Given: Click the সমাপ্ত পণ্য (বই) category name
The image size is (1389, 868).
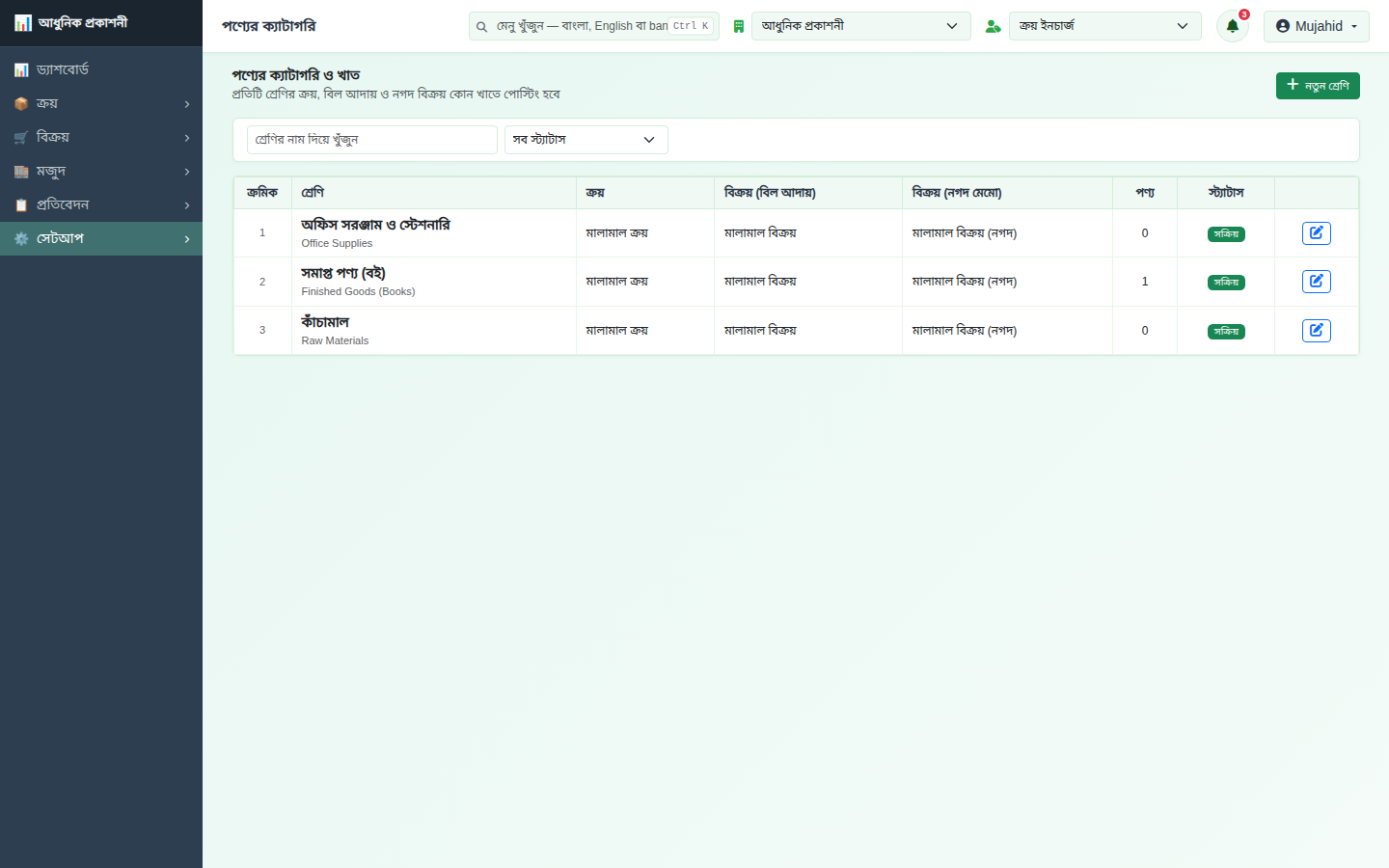Looking at the screenshot, I should tap(343, 273).
